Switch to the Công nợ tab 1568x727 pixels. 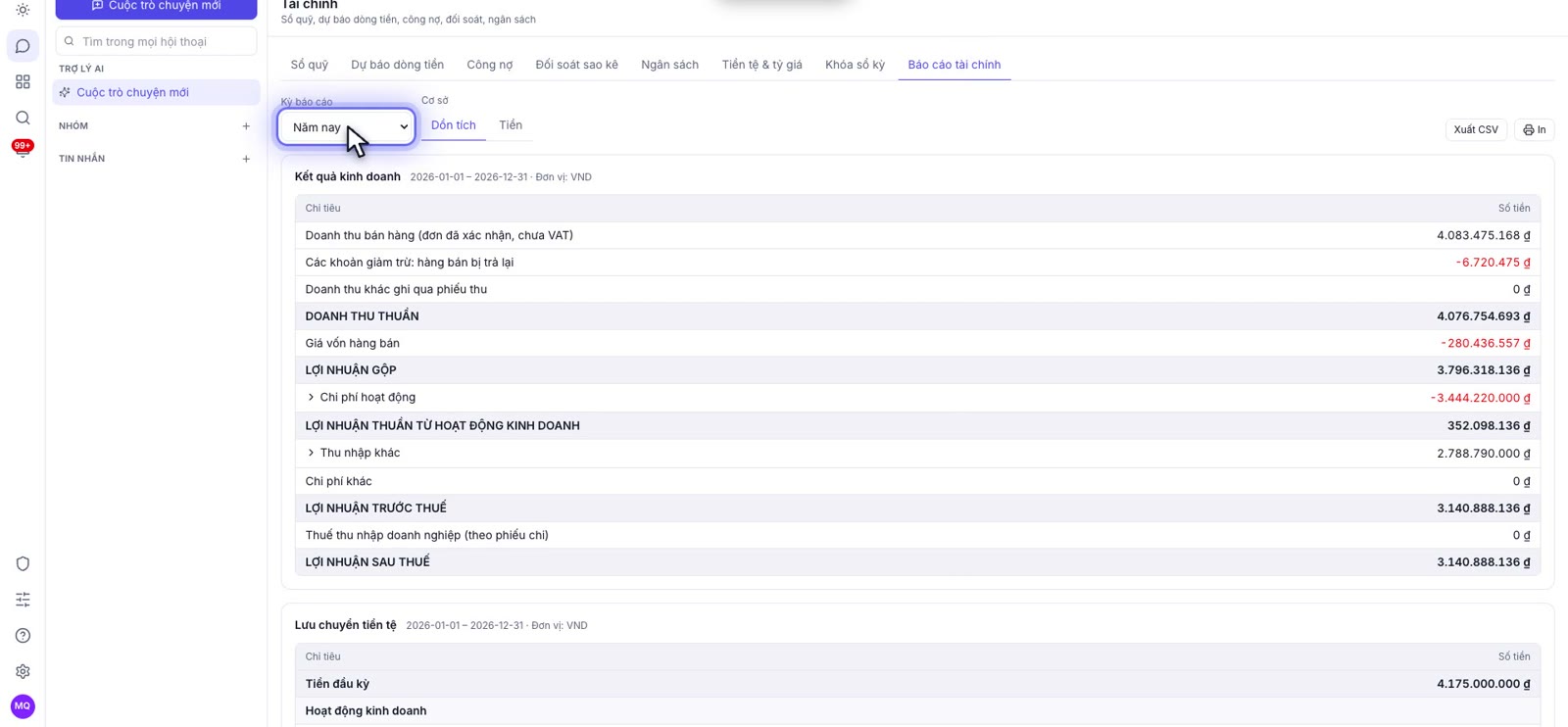[x=490, y=65]
